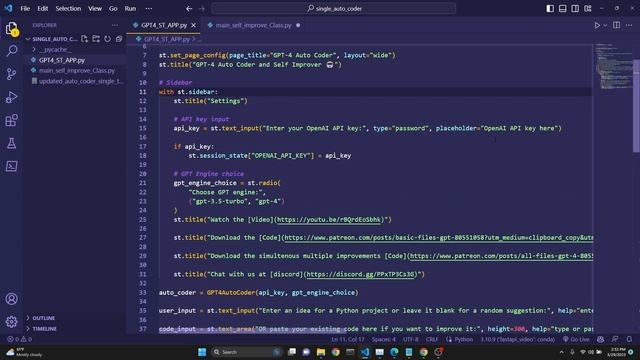640x360 pixels.
Task: Toggle primary side bar visibility
Action: 550,8
